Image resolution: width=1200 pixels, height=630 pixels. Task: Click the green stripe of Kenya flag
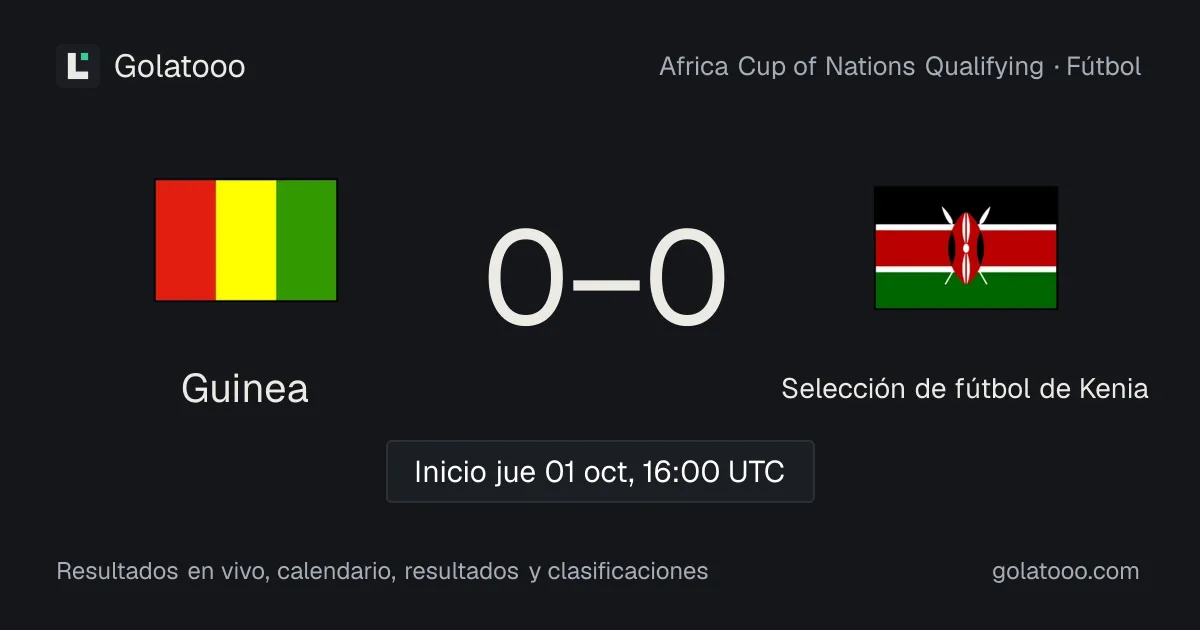pos(910,290)
